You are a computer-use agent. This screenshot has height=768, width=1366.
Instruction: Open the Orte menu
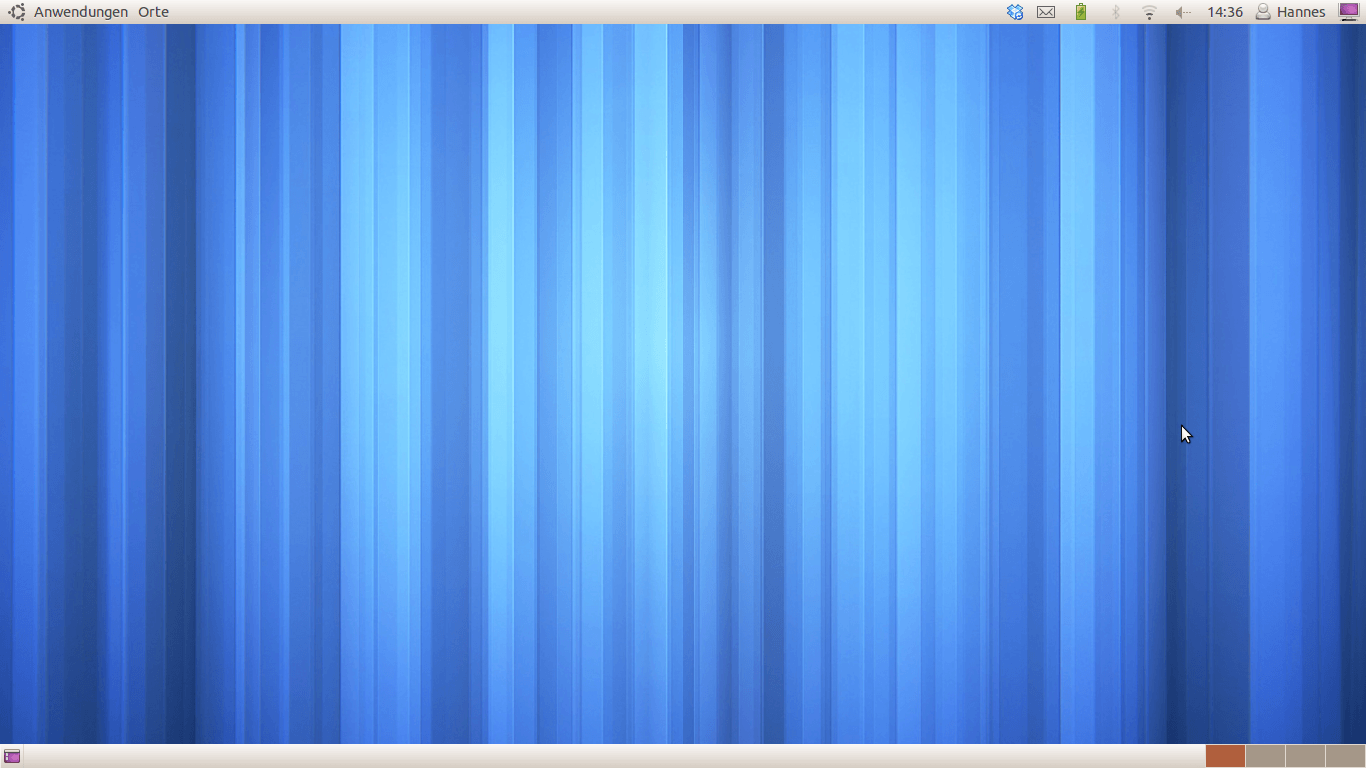pos(153,12)
